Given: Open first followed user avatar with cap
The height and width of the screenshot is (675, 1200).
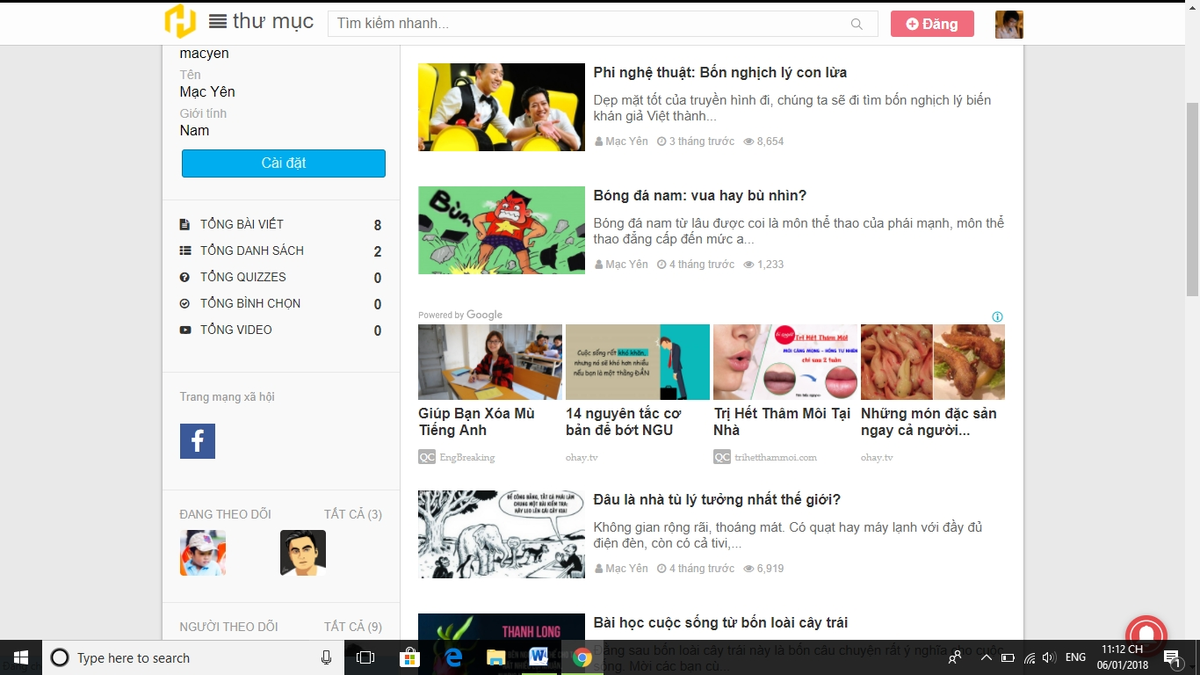Looking at the screenshot, I should [x=203, y=553].
